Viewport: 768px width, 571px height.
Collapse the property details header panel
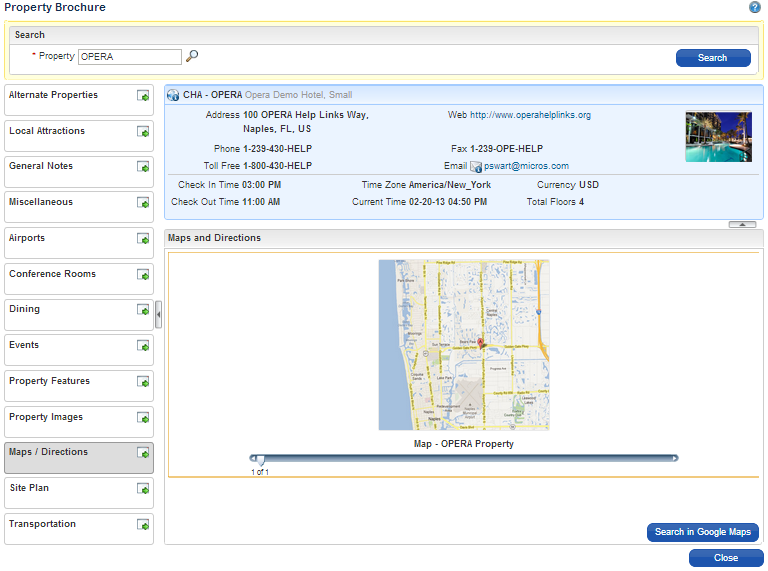click(x=742, y=225)
